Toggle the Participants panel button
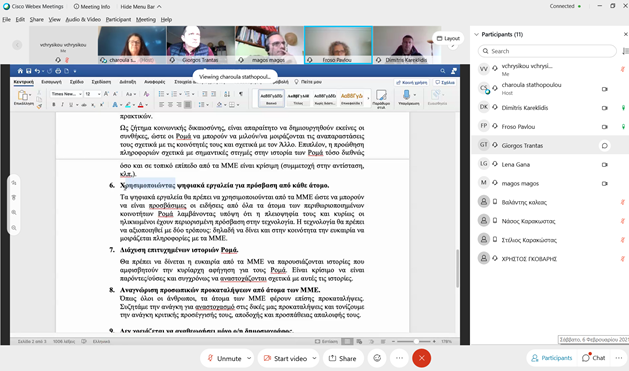Image resolution: width=629 pixels, height=371 pixels. (x=552, y=358)
